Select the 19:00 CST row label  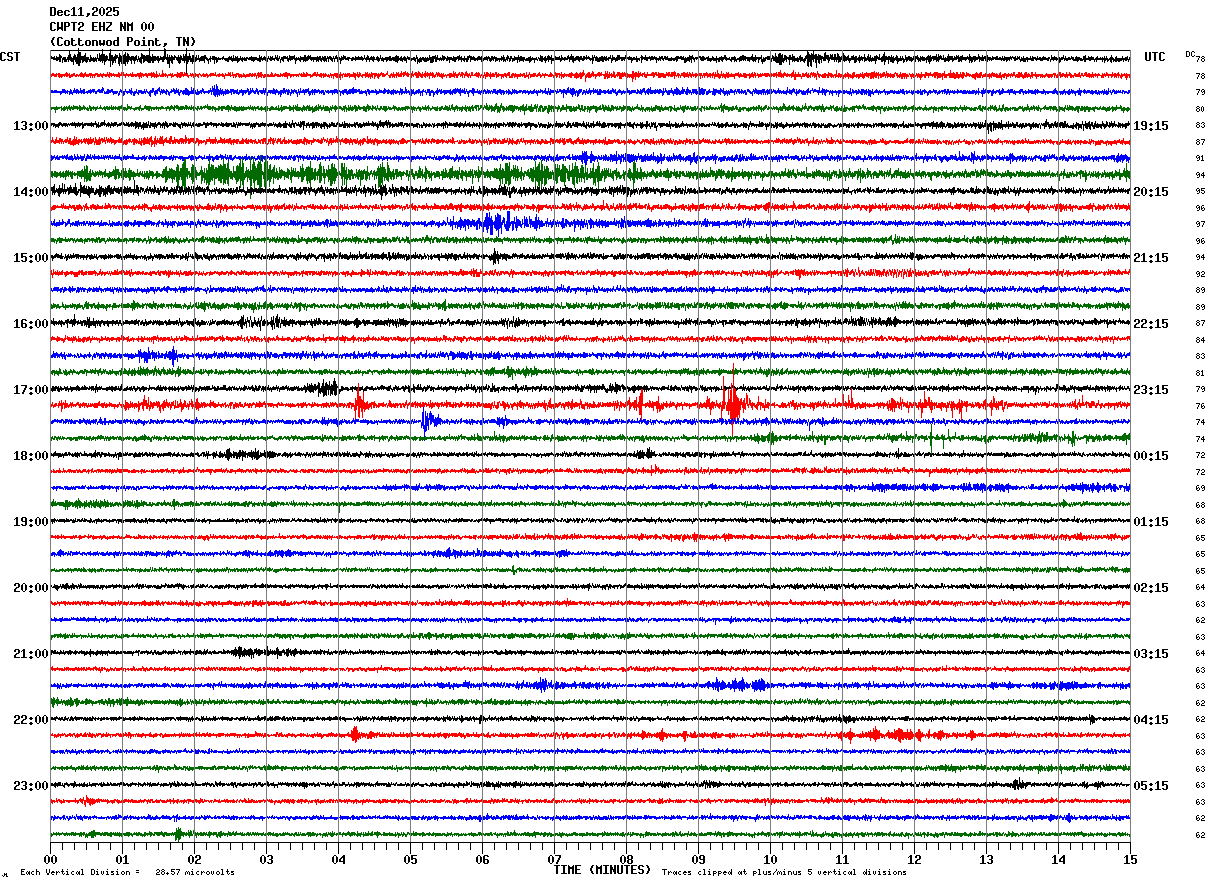(x=31, y=522)
